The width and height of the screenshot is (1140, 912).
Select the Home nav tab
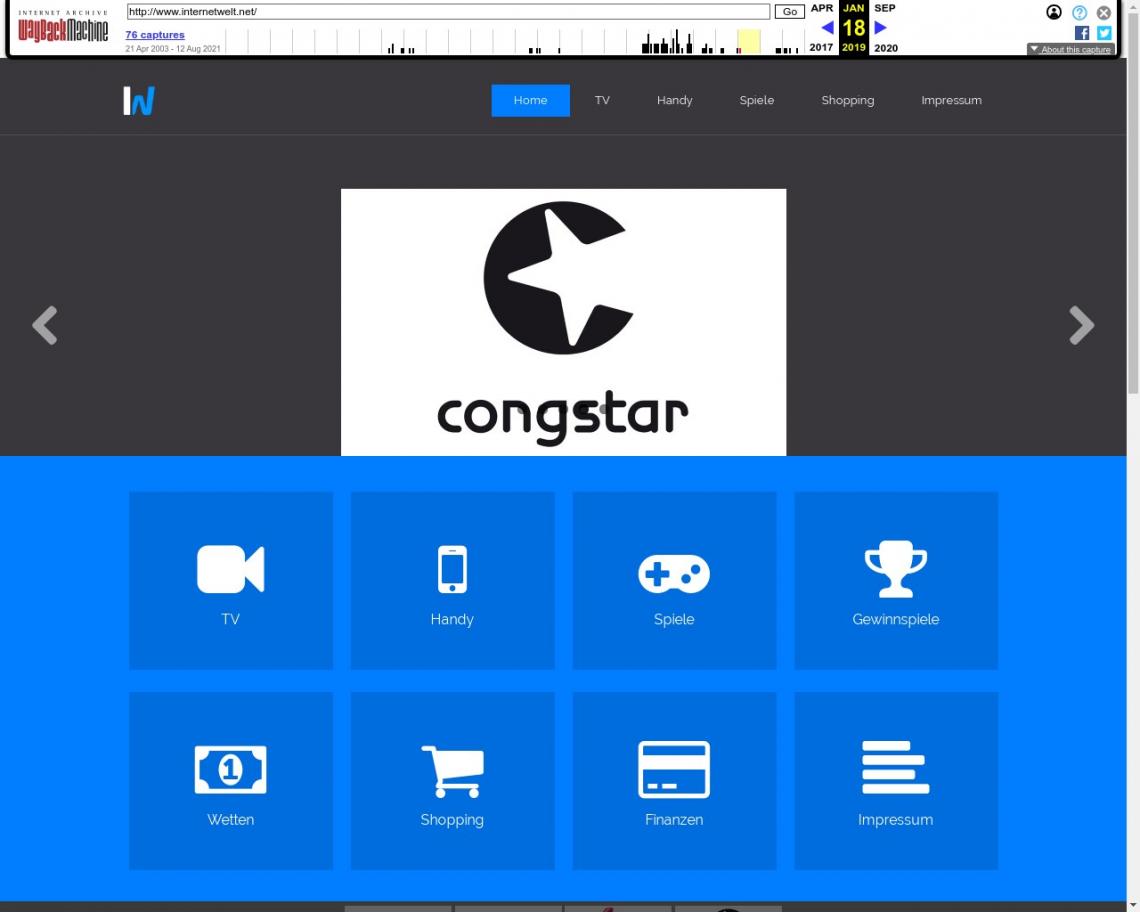(530, 100)
